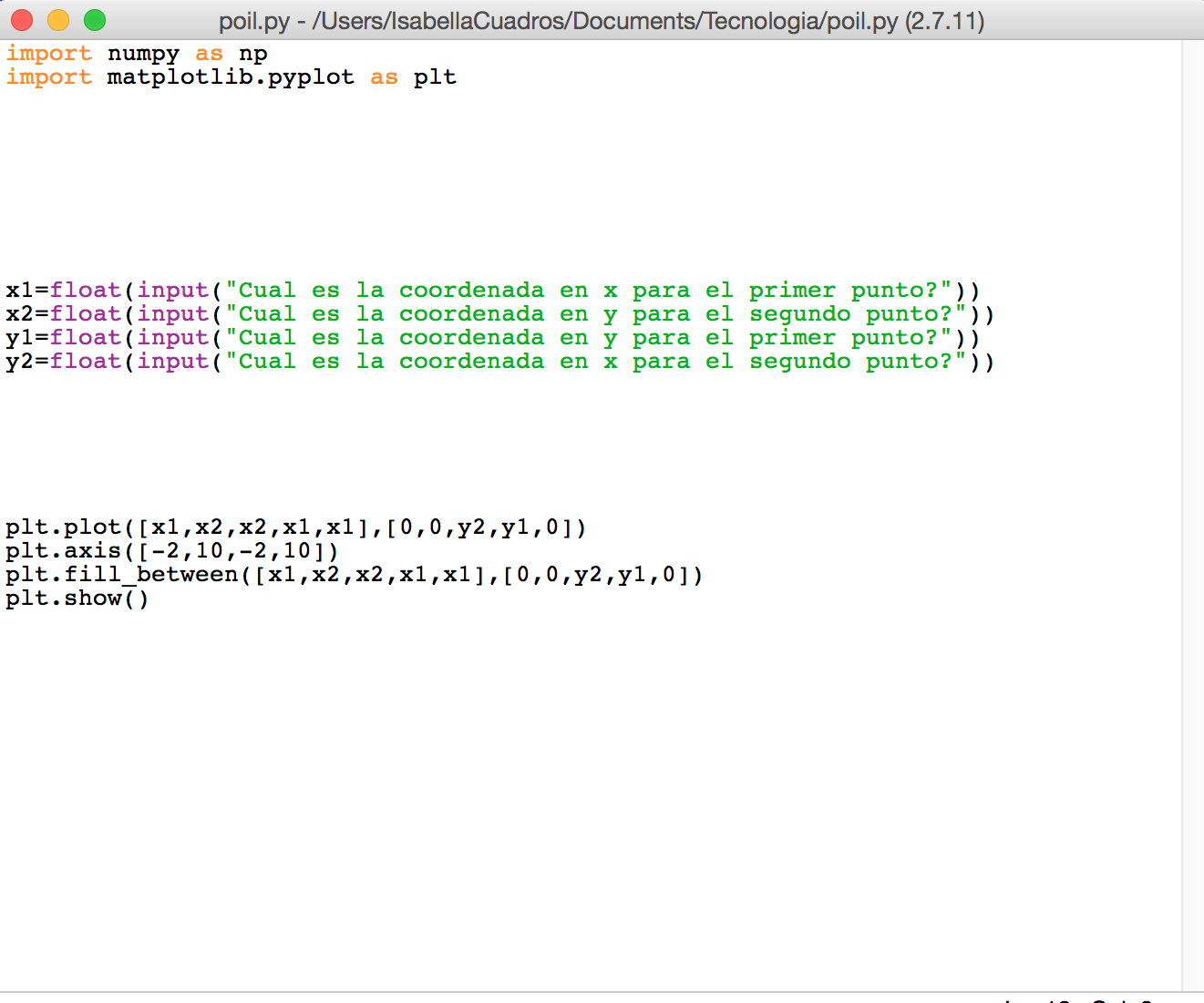Click the plt.plot function call

(x=292, y=527)
